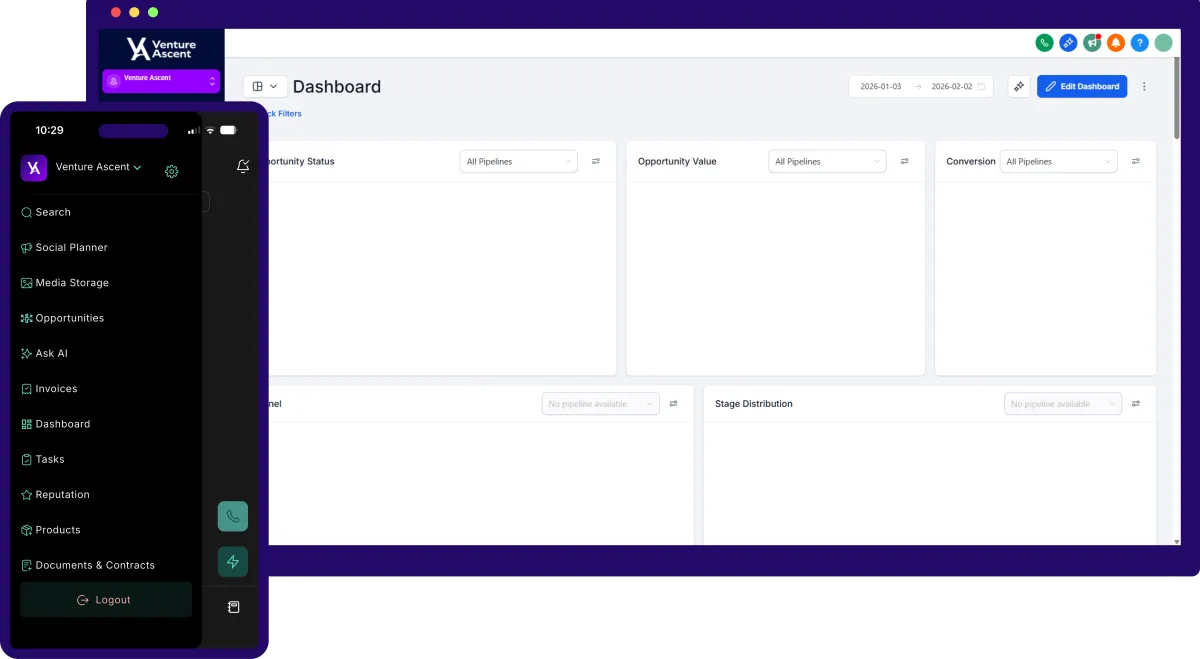Open No pipeline available dropdown in Stage Distribution

pyautogui.click(x=1063, y=404)
